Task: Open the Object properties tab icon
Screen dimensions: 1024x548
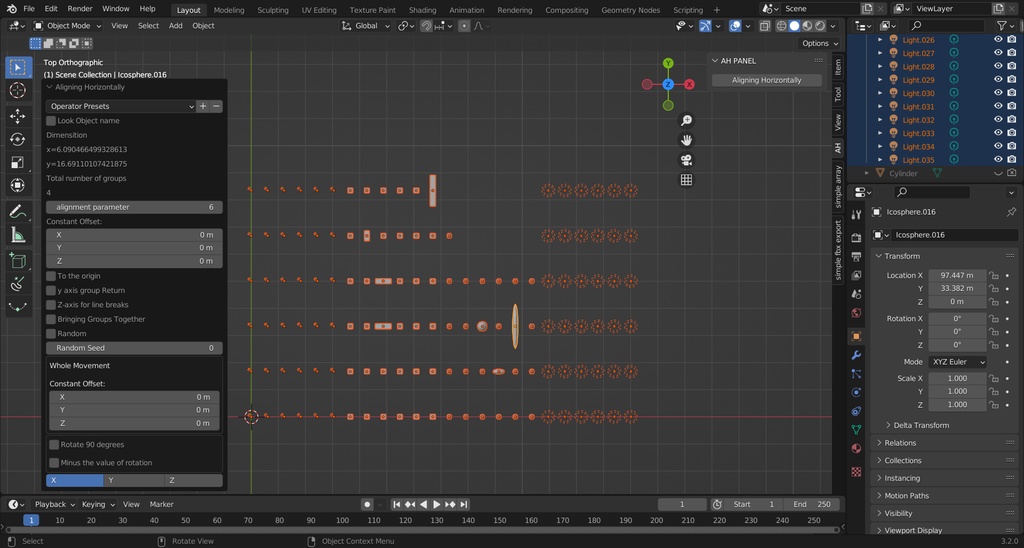Action: 856,336
